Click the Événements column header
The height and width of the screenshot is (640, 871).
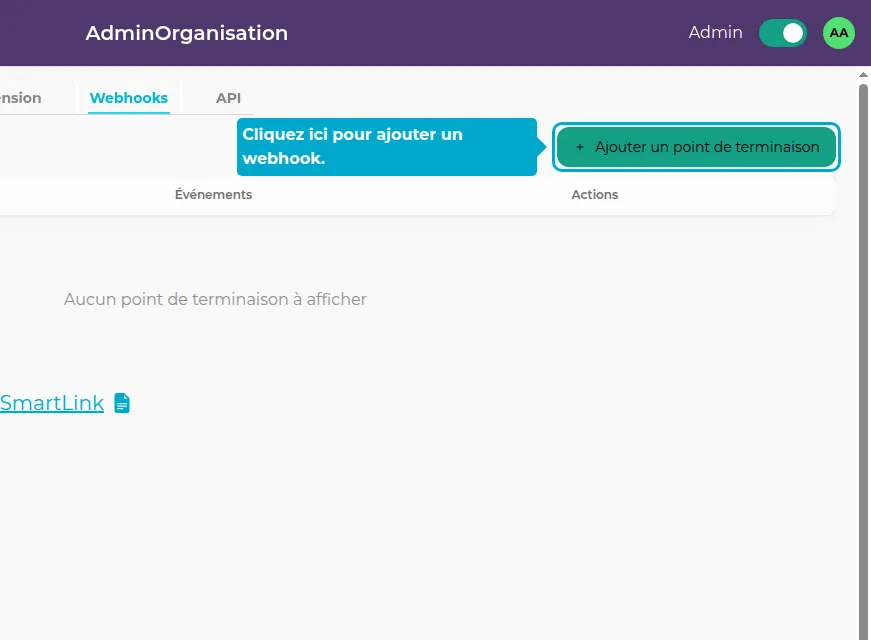pos(213,194)
